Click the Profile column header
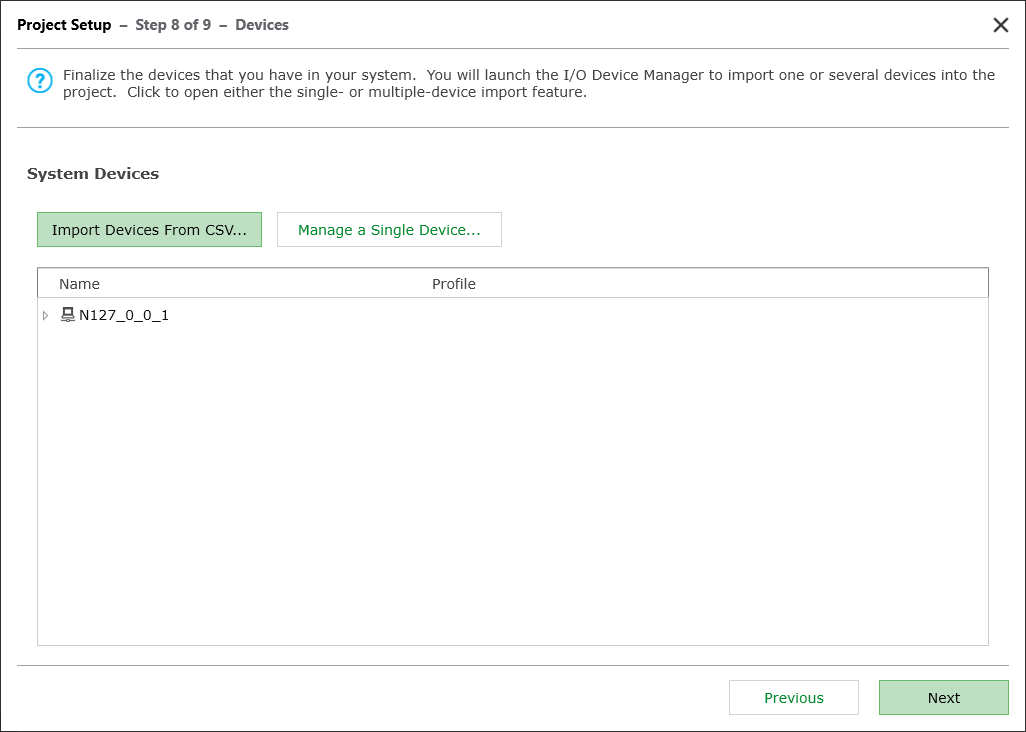The width and height of the screenshot is (1026, 732). tap(453, 284)
